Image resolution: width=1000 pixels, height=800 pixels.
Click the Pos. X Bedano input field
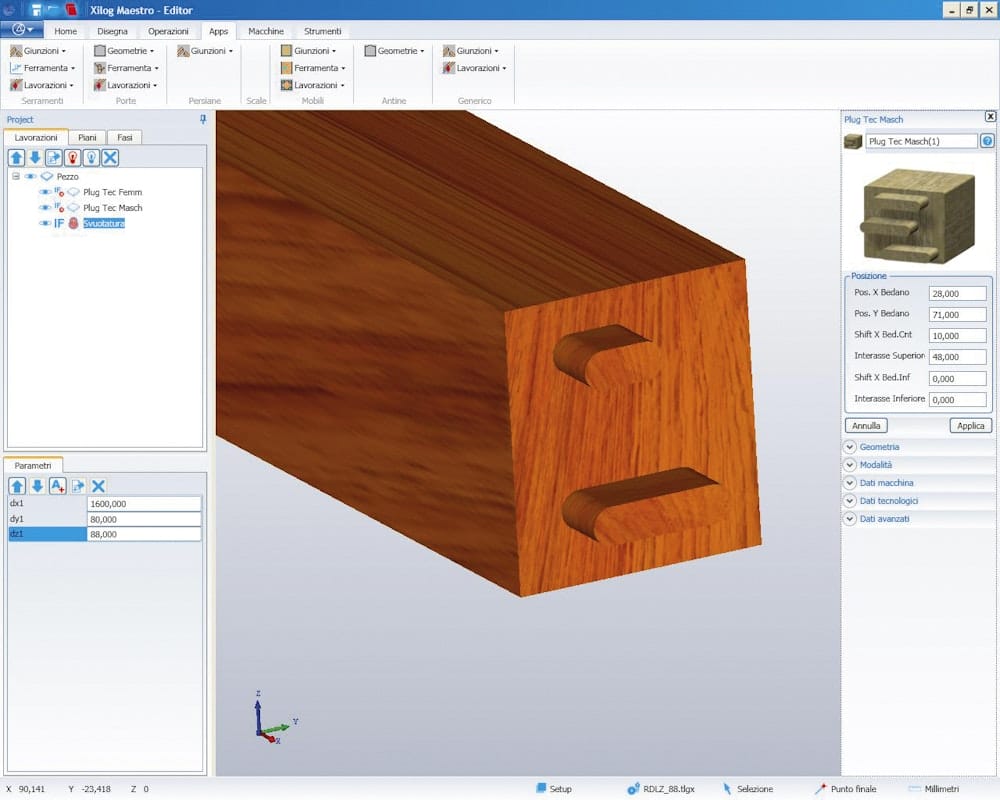coord(957,294)
